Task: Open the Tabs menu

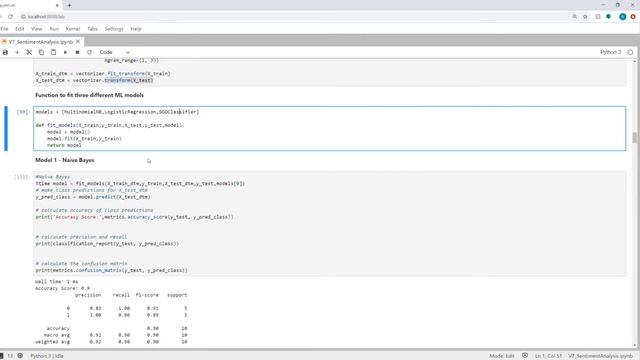Action: 92,29
